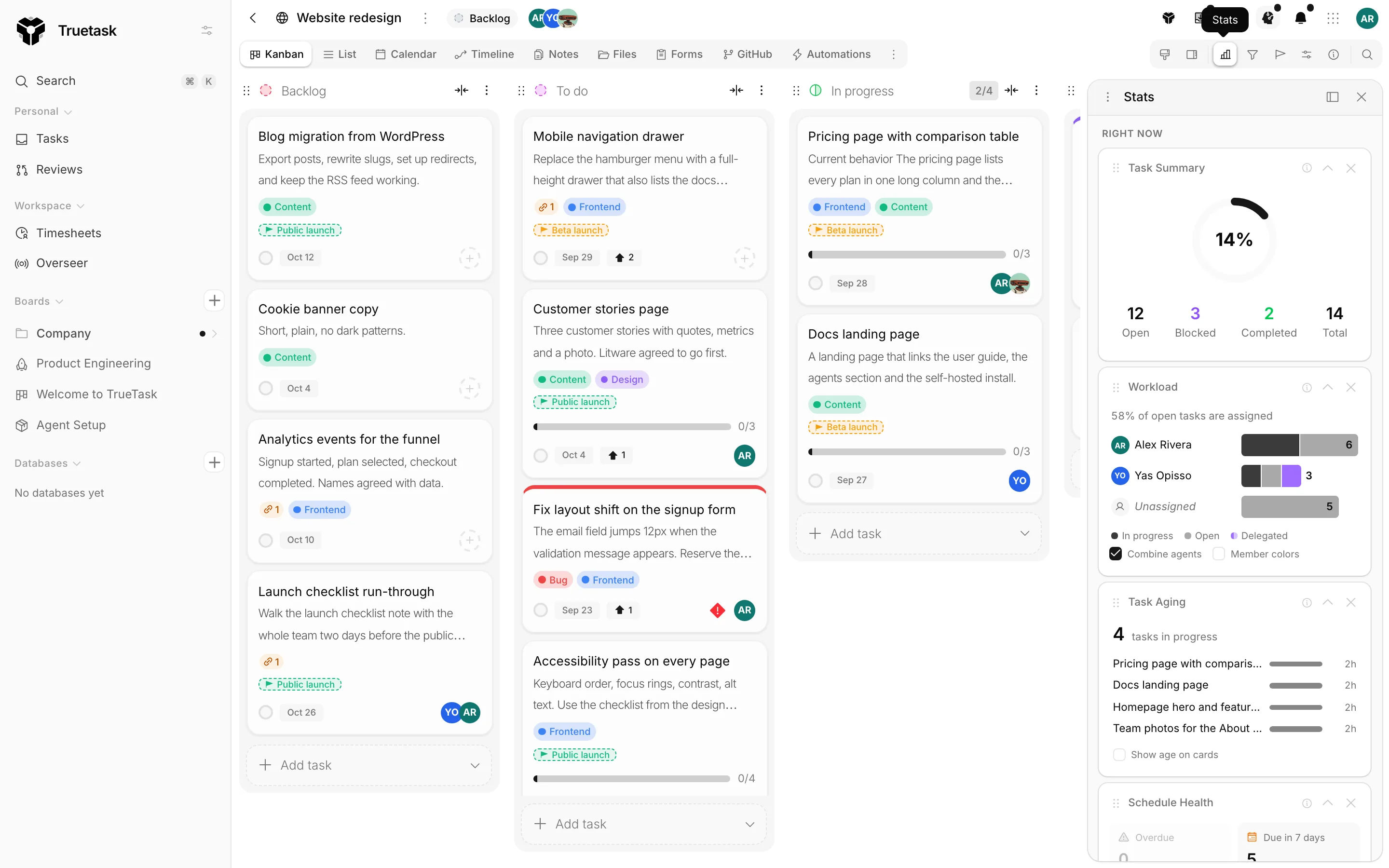This screenshot has height=868, width=1389.
Task: Add assignee to Blog migration card
Action: click(x=469, y=258)
